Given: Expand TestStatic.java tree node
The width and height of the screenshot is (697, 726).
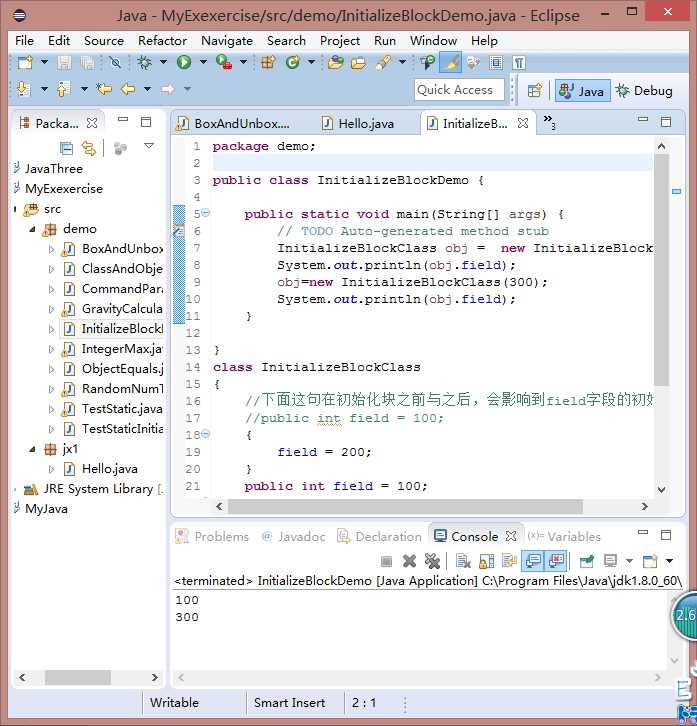Looking at the screenshot, I should pyautogui.click(x=51, y=409).
